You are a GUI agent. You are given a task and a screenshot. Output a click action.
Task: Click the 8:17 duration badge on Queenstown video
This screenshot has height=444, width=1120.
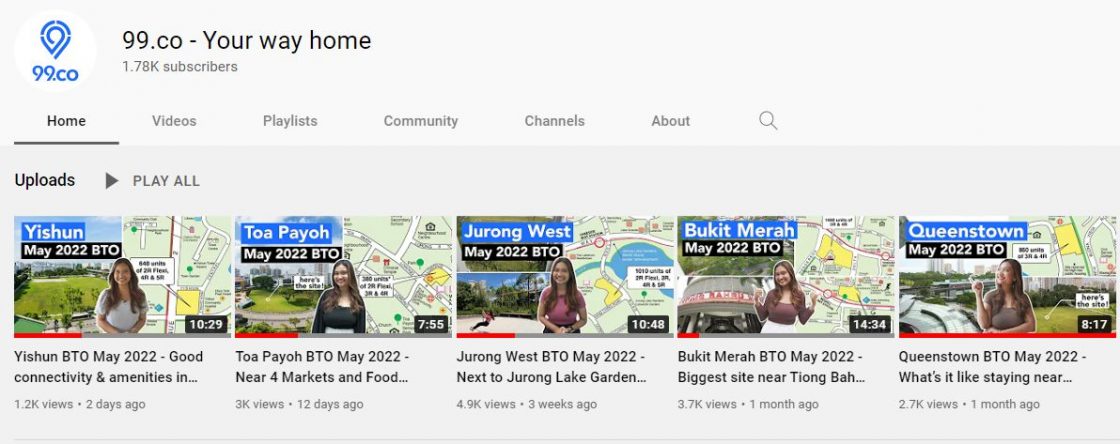tap(1094, 324)
